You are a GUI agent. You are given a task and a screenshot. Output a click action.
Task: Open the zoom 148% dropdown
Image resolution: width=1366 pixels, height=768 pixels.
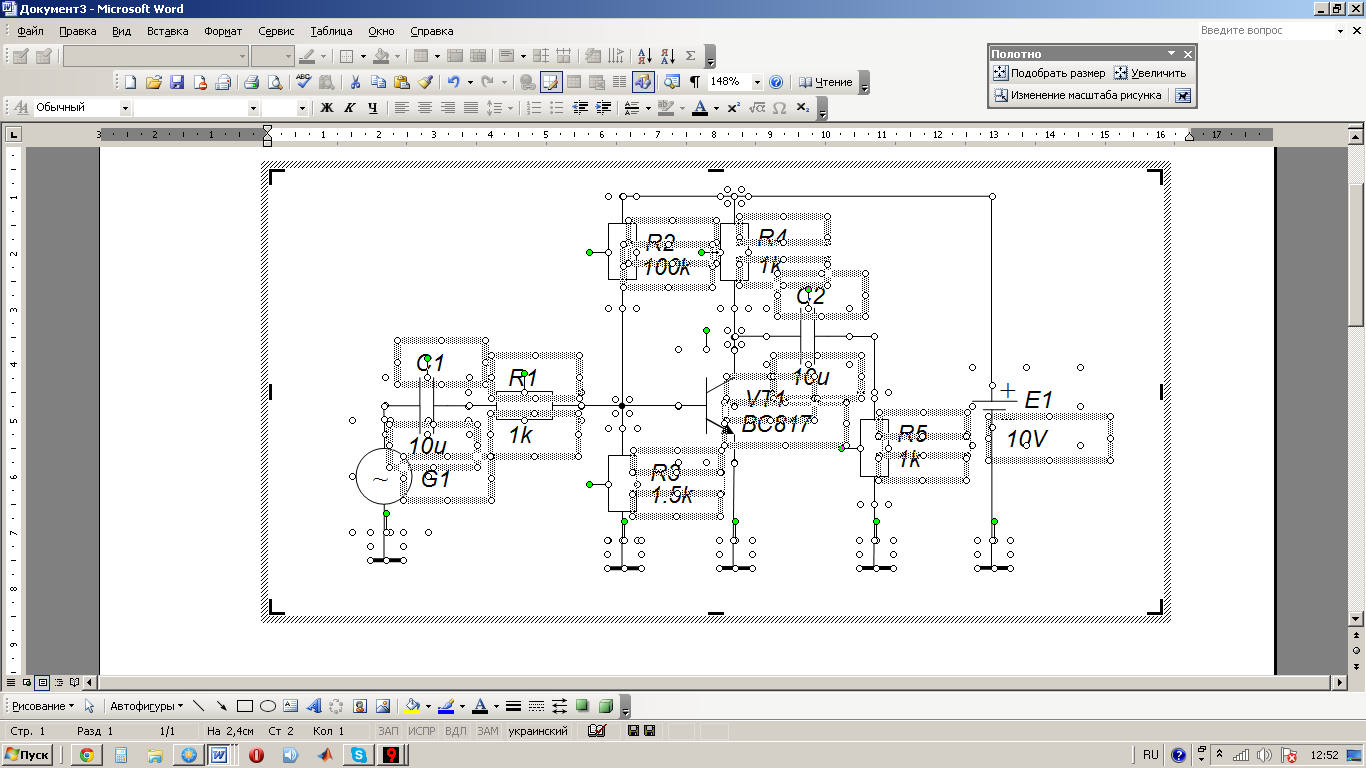pyautogui.click(x=757, y=82)
